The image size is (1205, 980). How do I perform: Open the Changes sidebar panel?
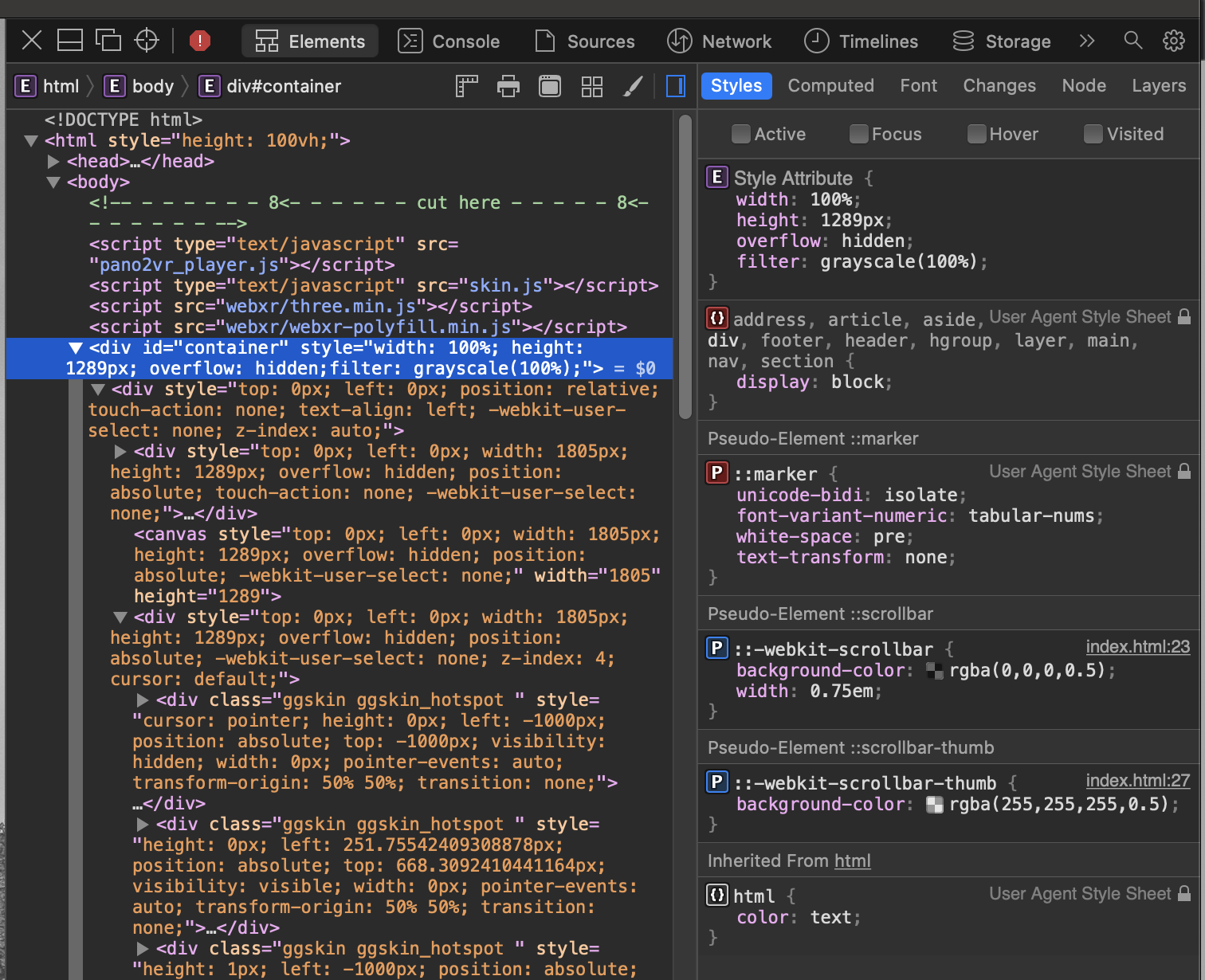(999, 85)
